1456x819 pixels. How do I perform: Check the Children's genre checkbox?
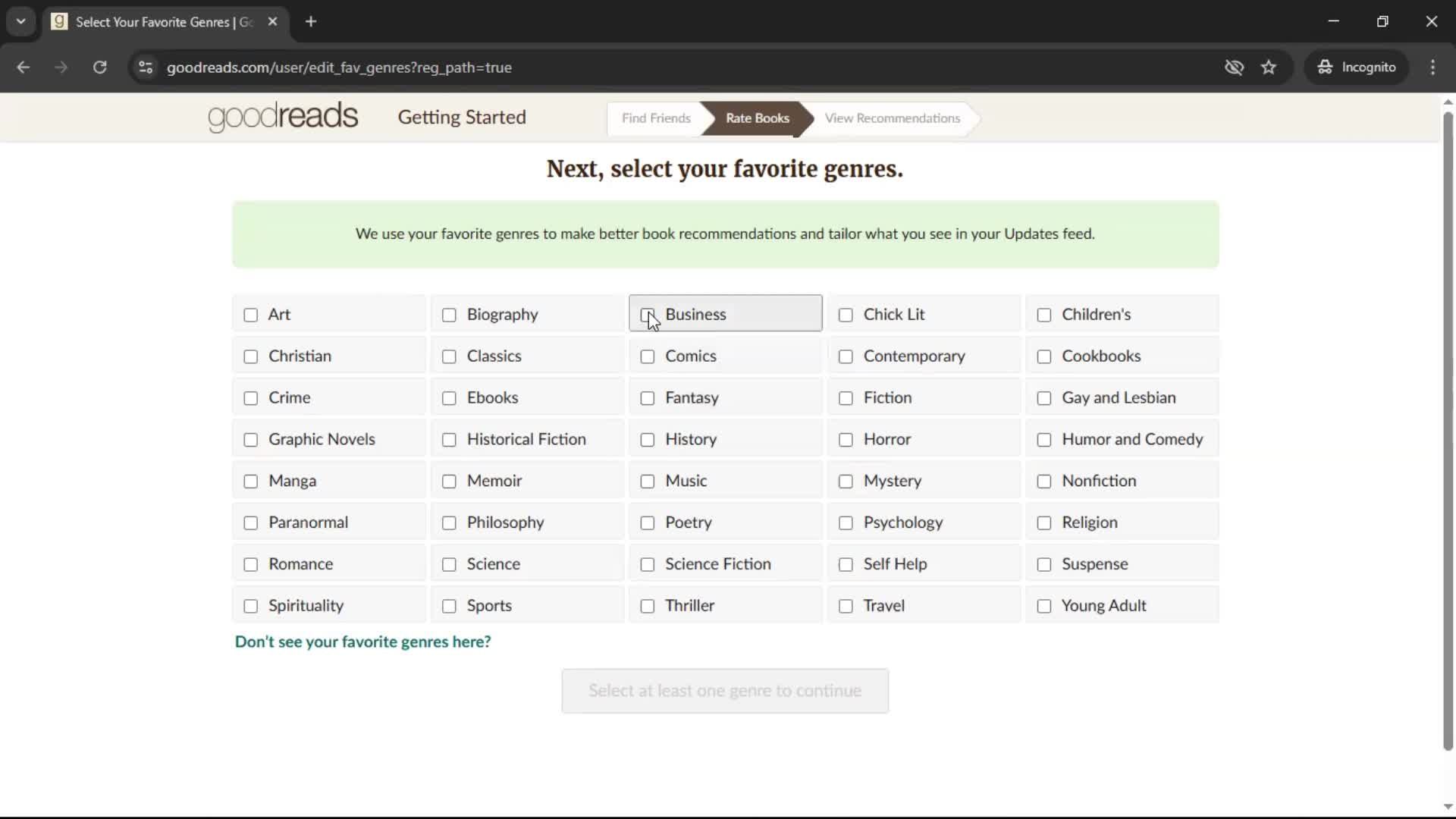(x=1044, y=315)
